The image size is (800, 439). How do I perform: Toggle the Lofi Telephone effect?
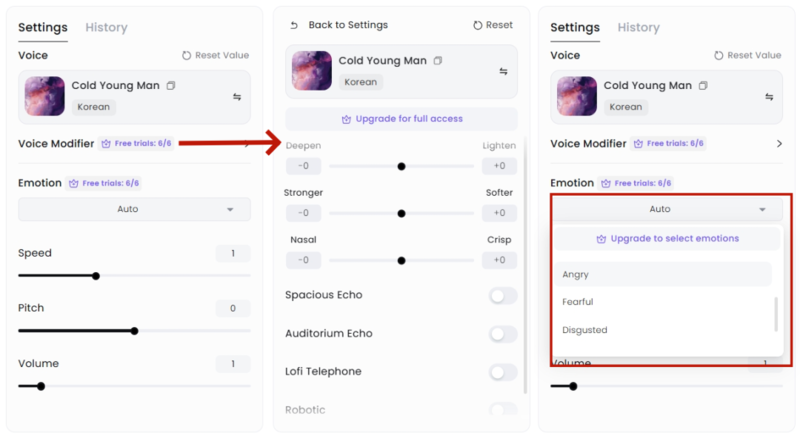tap(503, 372)
